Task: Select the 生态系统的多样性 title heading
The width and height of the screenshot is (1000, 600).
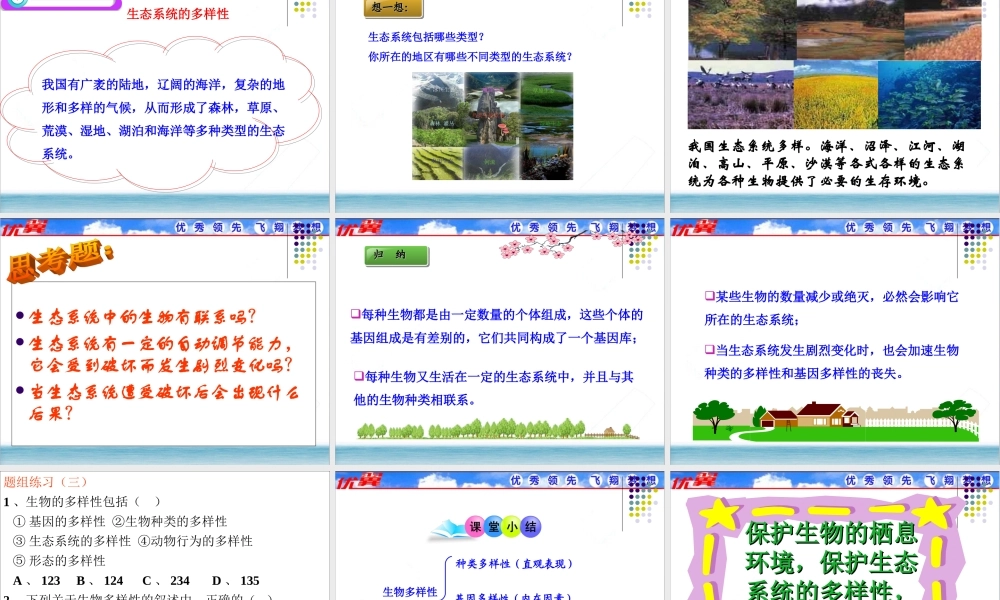Action: pyautogui.click(x=179, y=13)
